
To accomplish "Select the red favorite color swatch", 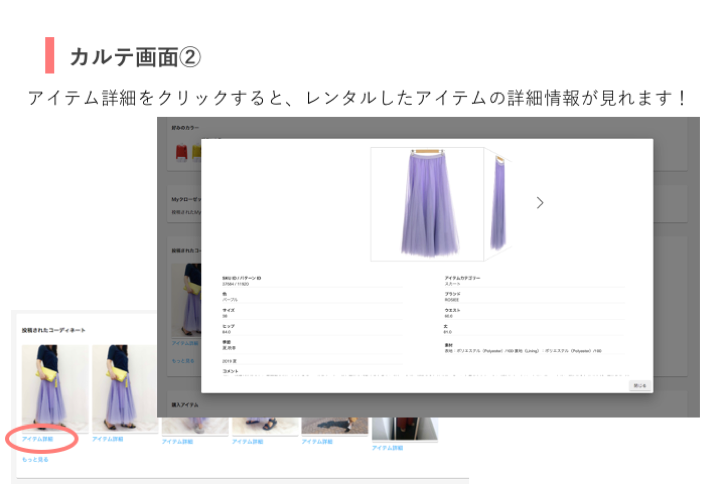I will point(181,152).
